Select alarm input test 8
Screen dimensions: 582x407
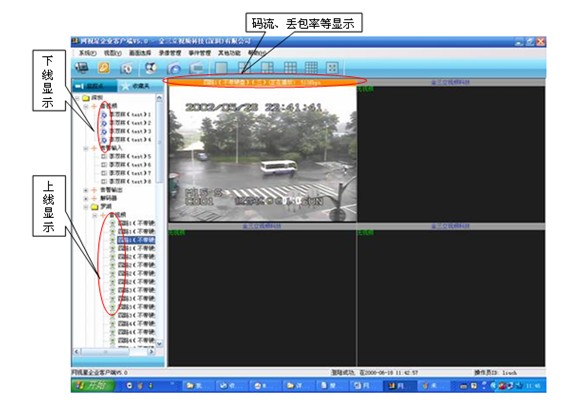(130, 181)
